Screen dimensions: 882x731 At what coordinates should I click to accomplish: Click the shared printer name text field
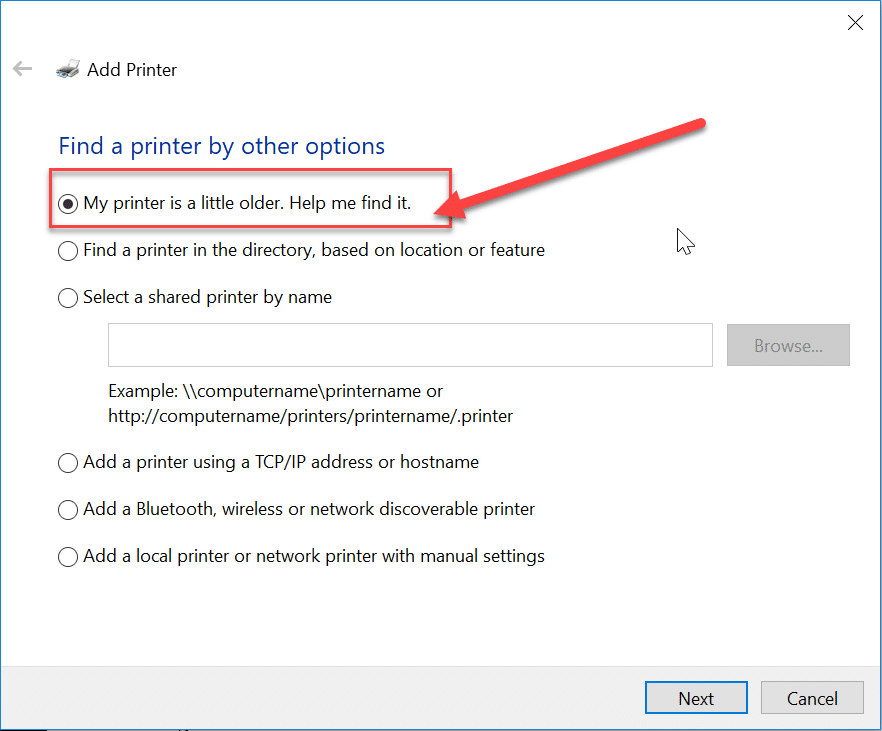[410, 345]
